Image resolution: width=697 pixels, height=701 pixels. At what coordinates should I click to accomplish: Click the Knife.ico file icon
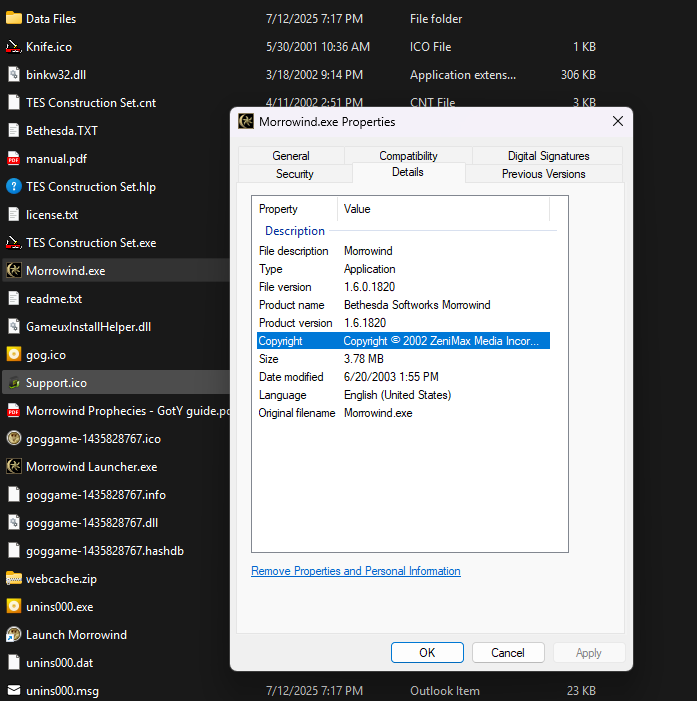14,46
